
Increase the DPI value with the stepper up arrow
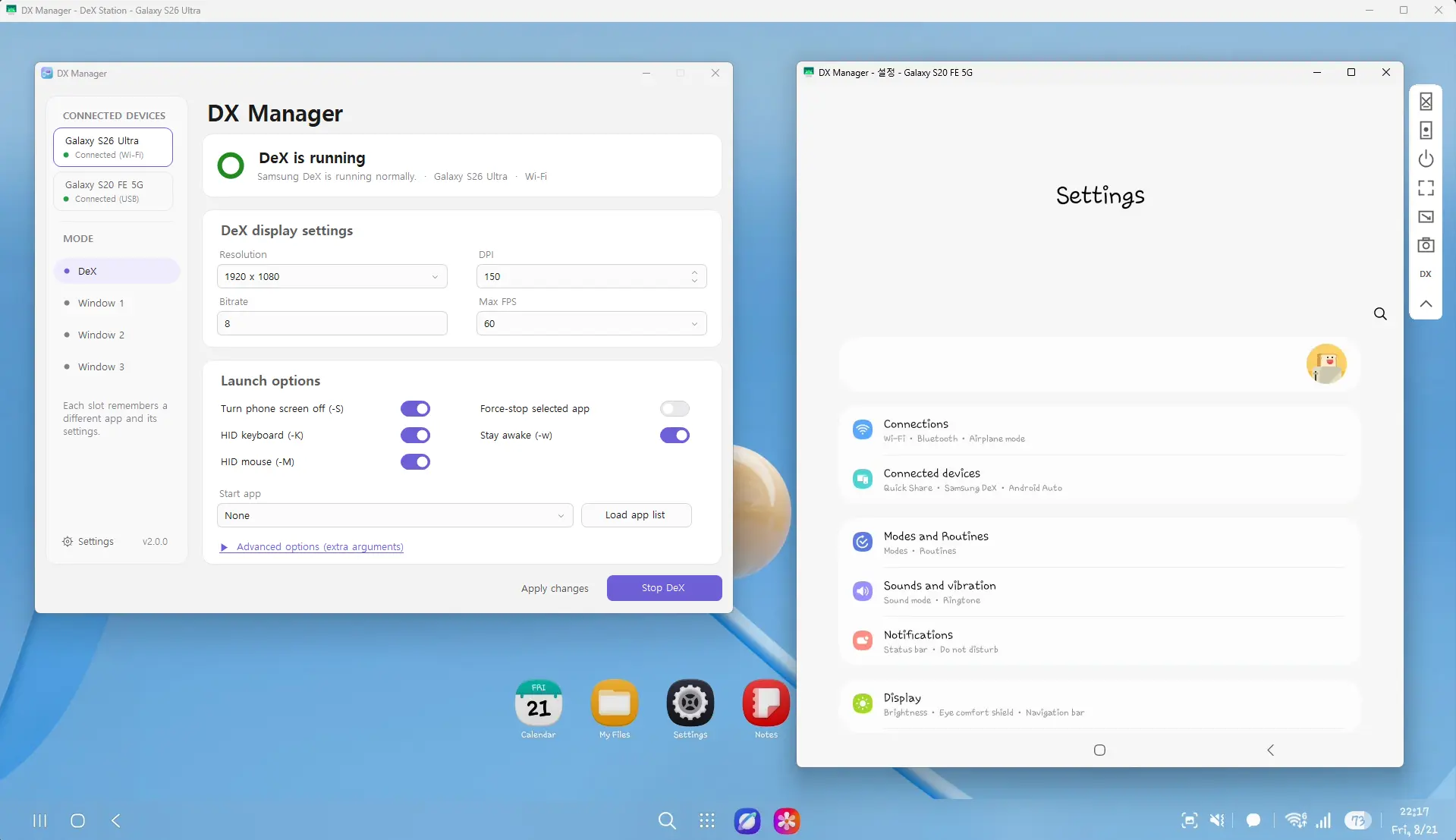tap(694, 272)
